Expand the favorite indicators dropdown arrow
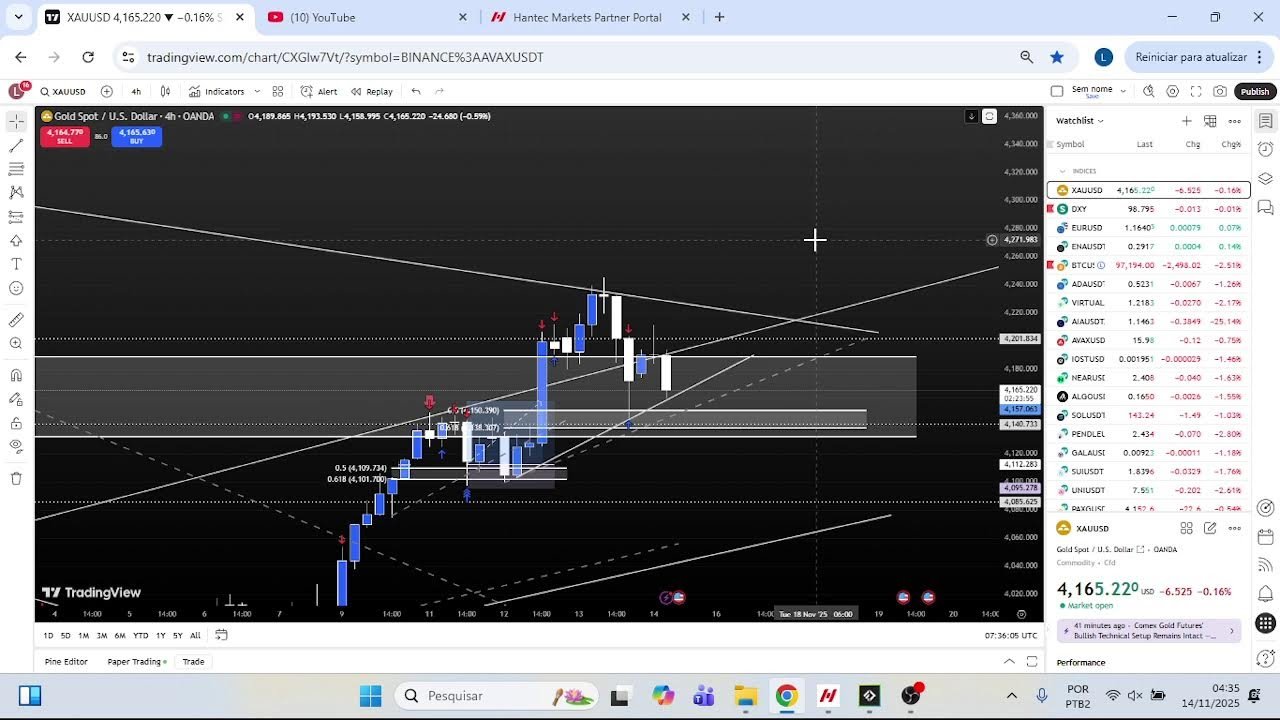1280x720 pixels. (257, 91)
